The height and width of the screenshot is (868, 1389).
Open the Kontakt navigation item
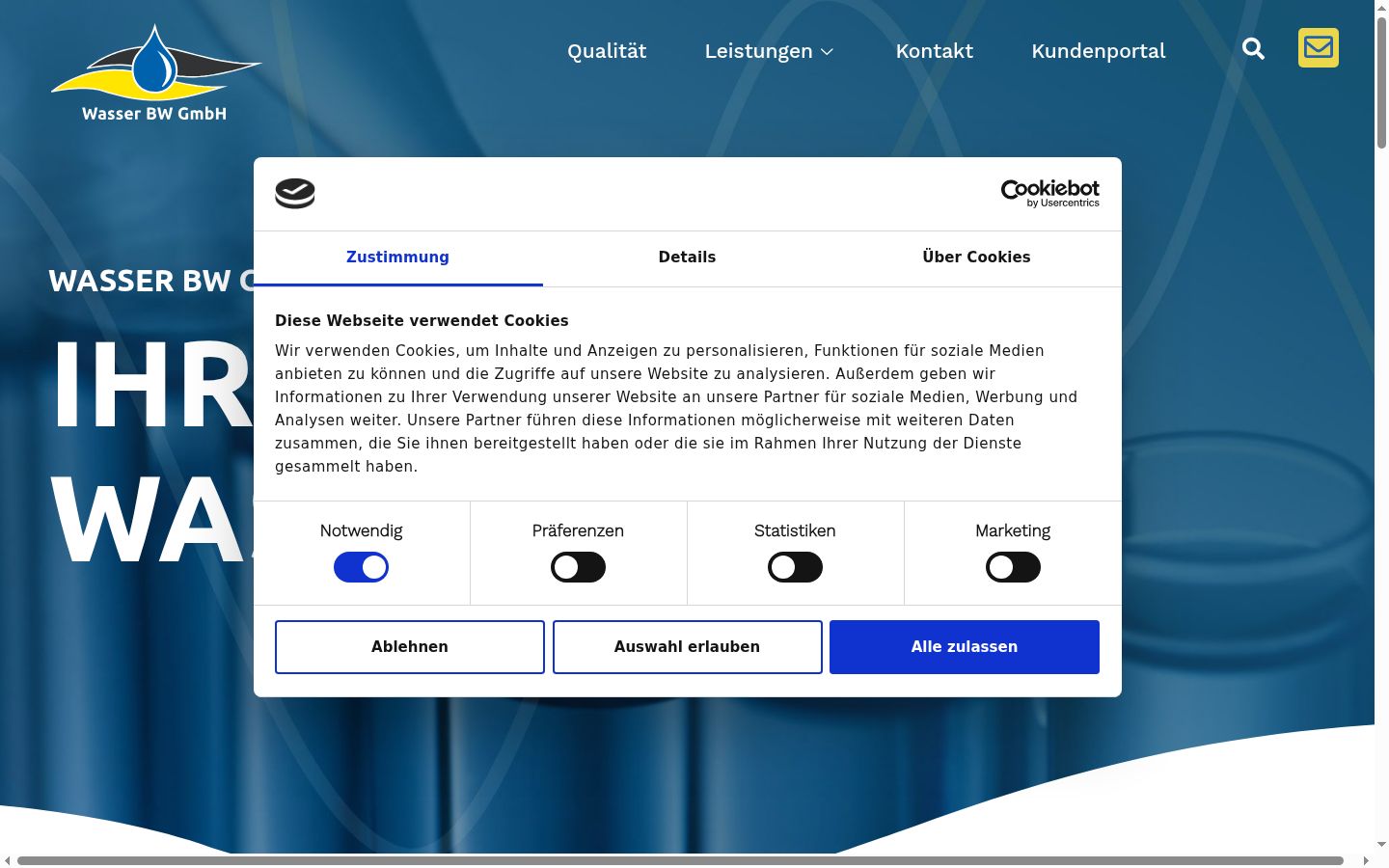[x=934, y=51]
